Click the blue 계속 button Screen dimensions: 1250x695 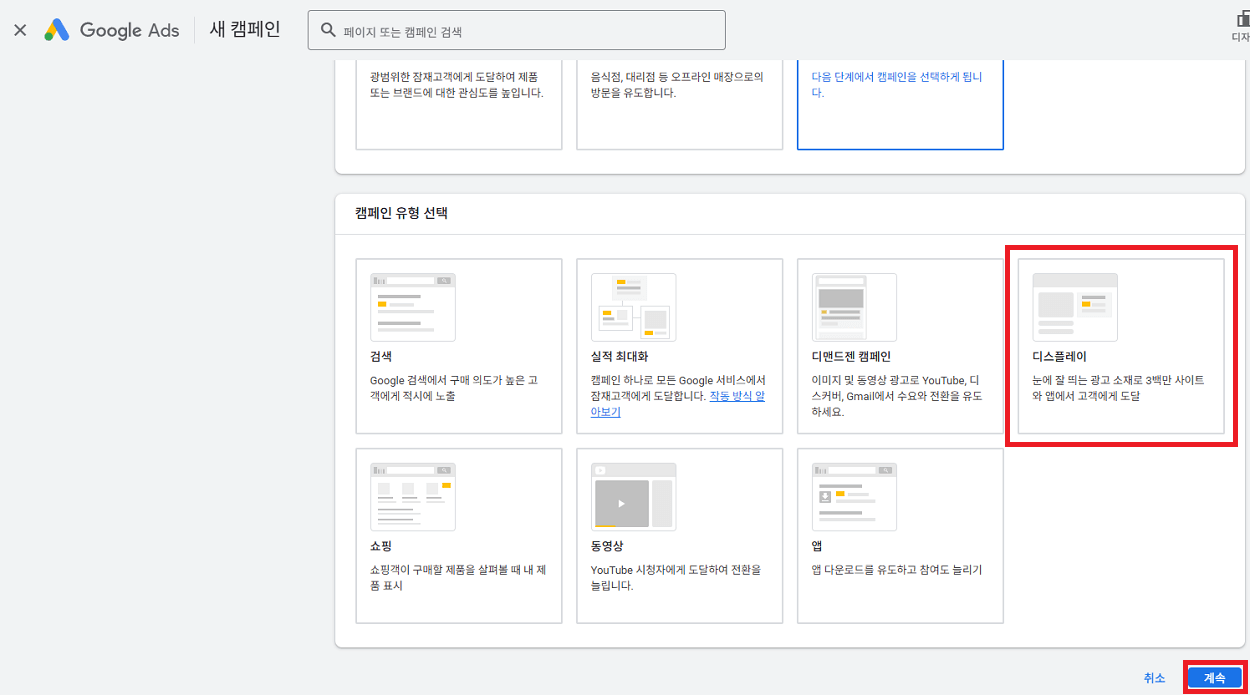click(x=1214, y=677)
